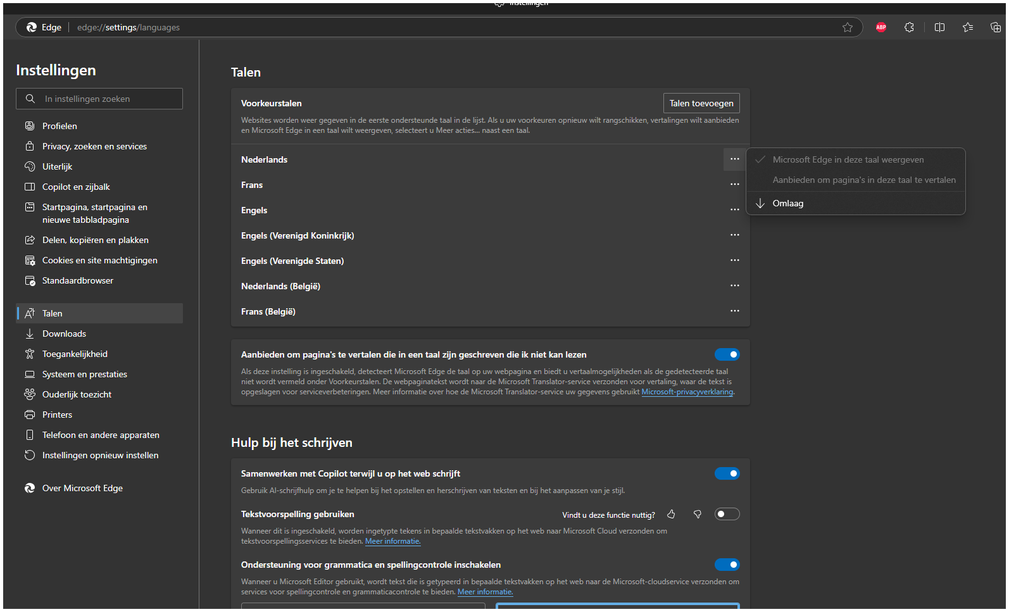
Task: Click the Ouderlijk toezicht family icon
Action: pyautogui.click(x=30, y=394)
